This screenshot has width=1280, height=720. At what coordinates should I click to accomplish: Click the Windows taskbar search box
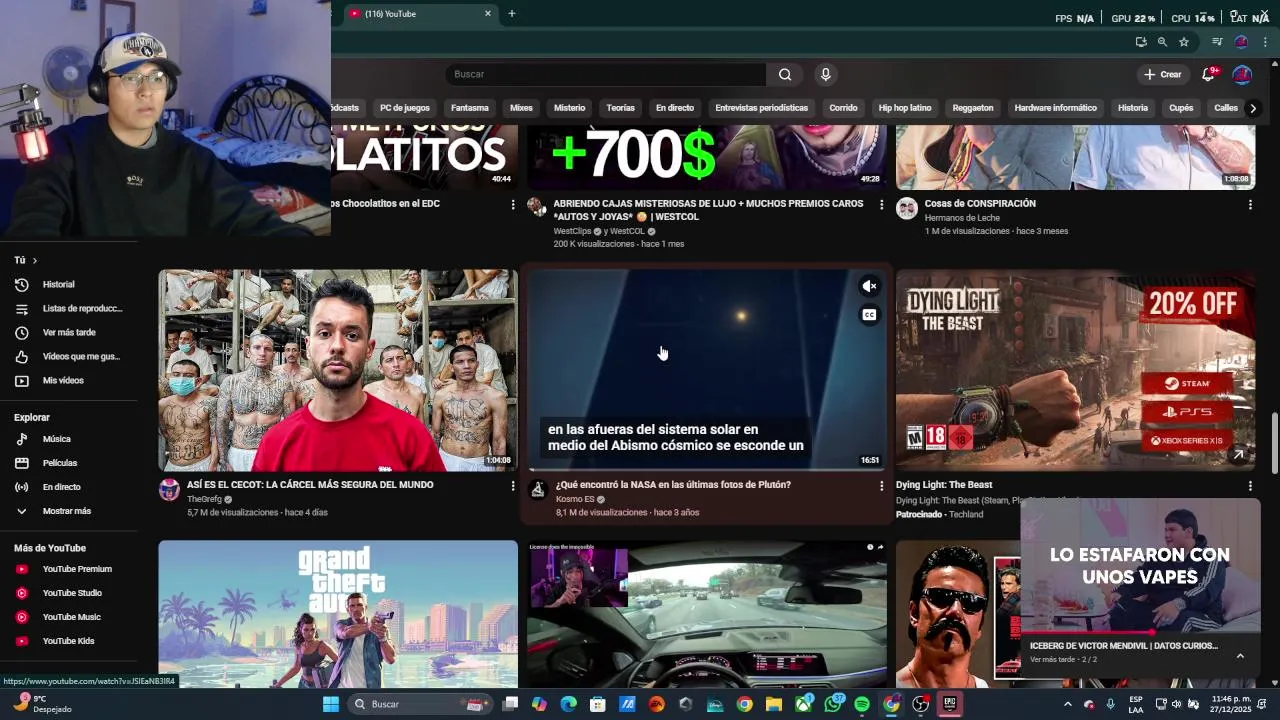pyautogui.click(x=419, y=704)
